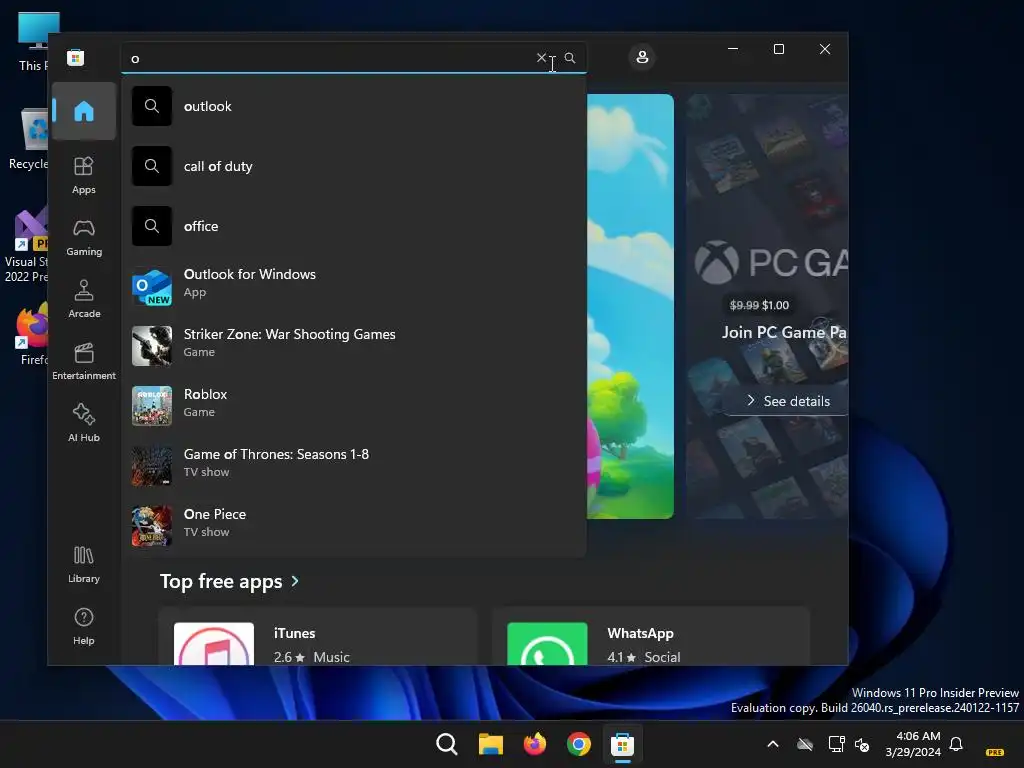Click the WhatsApp green app icon
Screen dimensions: 1024x768
547,644
